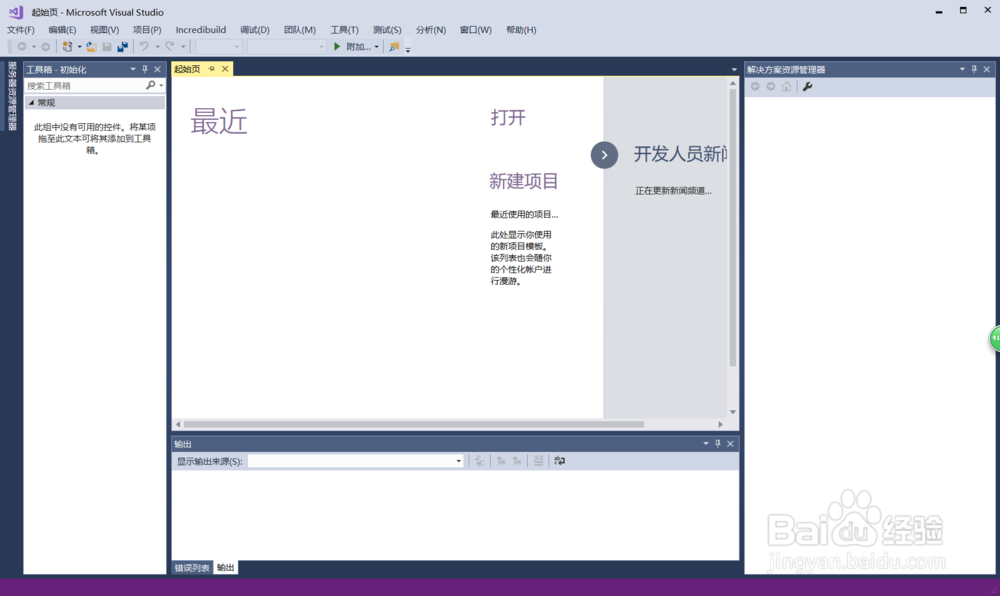Click the circular arrow beside 开发人员新闻
This screenshot has width=1000, height=596.
604,155
